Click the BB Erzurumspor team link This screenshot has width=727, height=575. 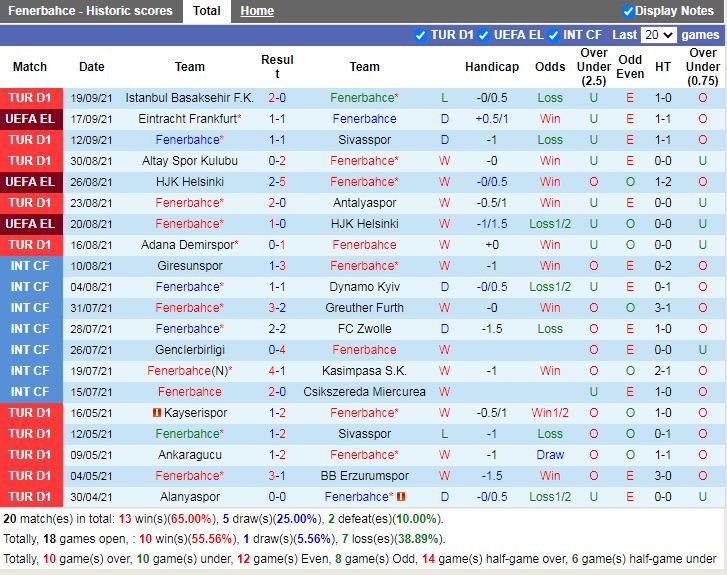(364, 476)
